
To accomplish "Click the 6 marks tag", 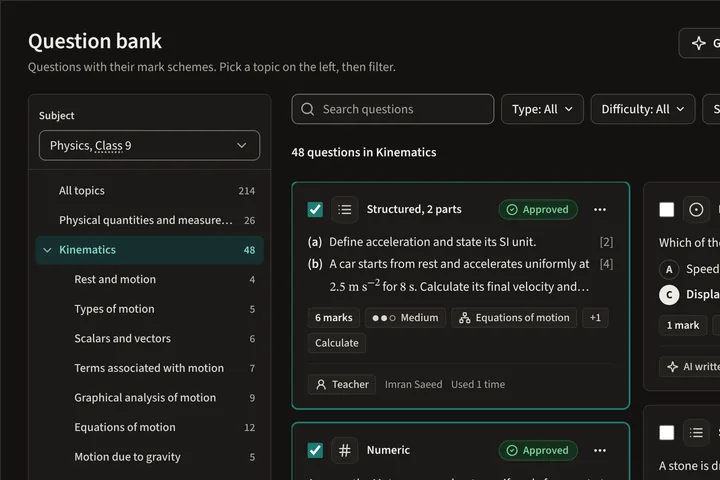I will coord(333,318).
